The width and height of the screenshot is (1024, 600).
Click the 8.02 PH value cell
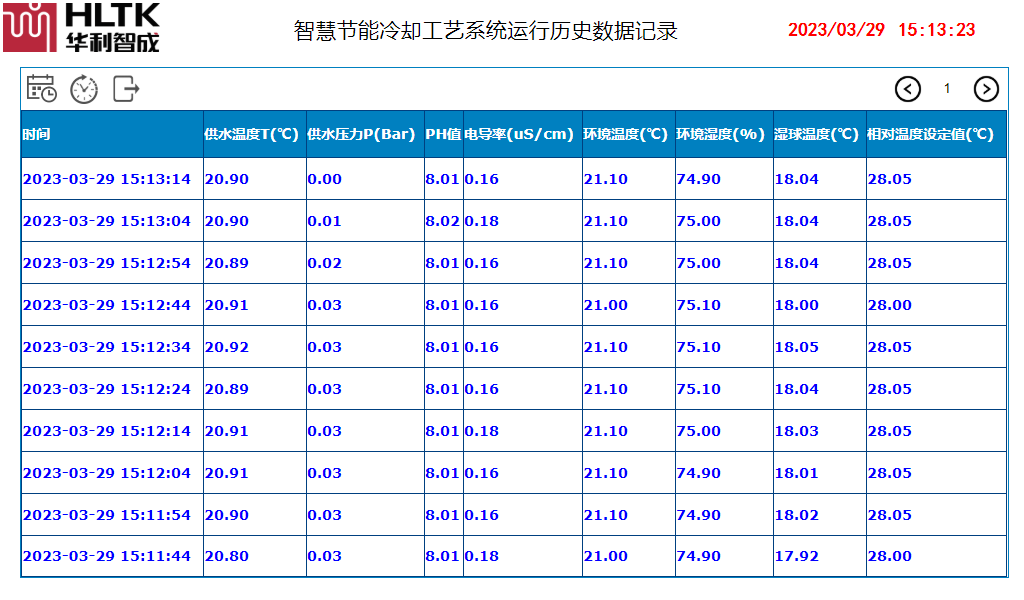pyautogui.click(x=442, y=221)
